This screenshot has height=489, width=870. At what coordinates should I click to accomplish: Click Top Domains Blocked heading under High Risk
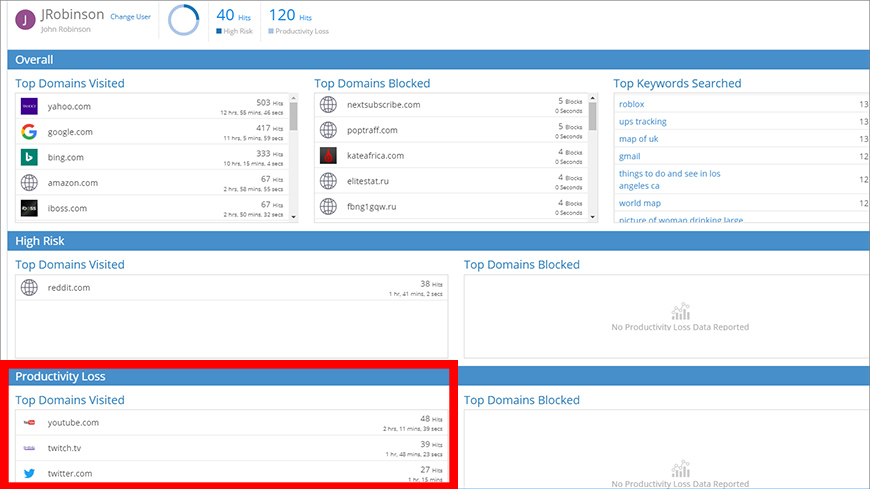tap(522, 265)
